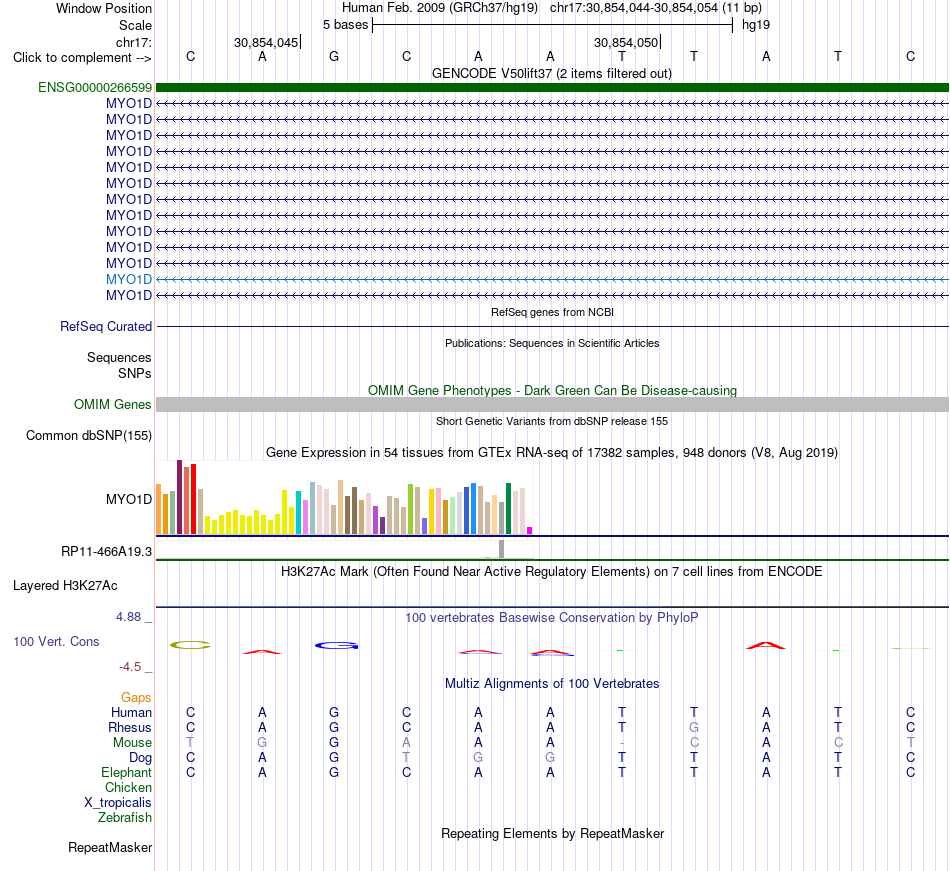This screenshot has width=950, height=871.
Task: Click the 4.88 upper PhyloP scale value
Action: 128,617
